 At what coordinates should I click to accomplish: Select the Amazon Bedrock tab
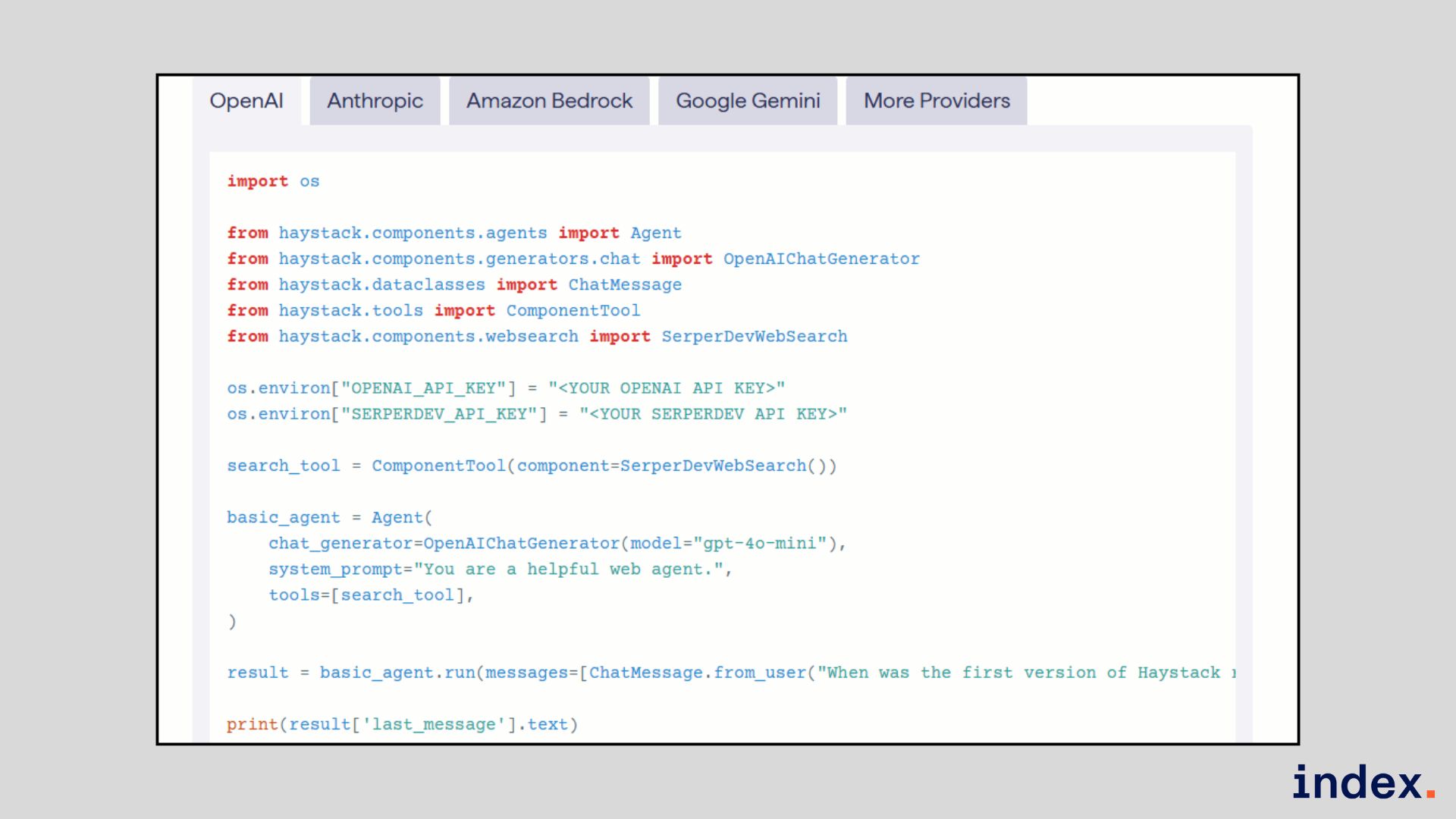point(549,101)
